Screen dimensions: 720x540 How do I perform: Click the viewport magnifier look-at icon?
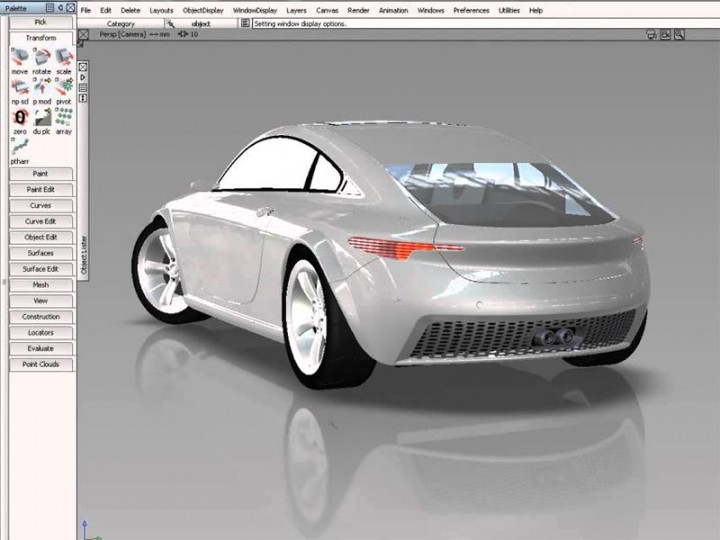pyautogui.click(x=679, y=34)
